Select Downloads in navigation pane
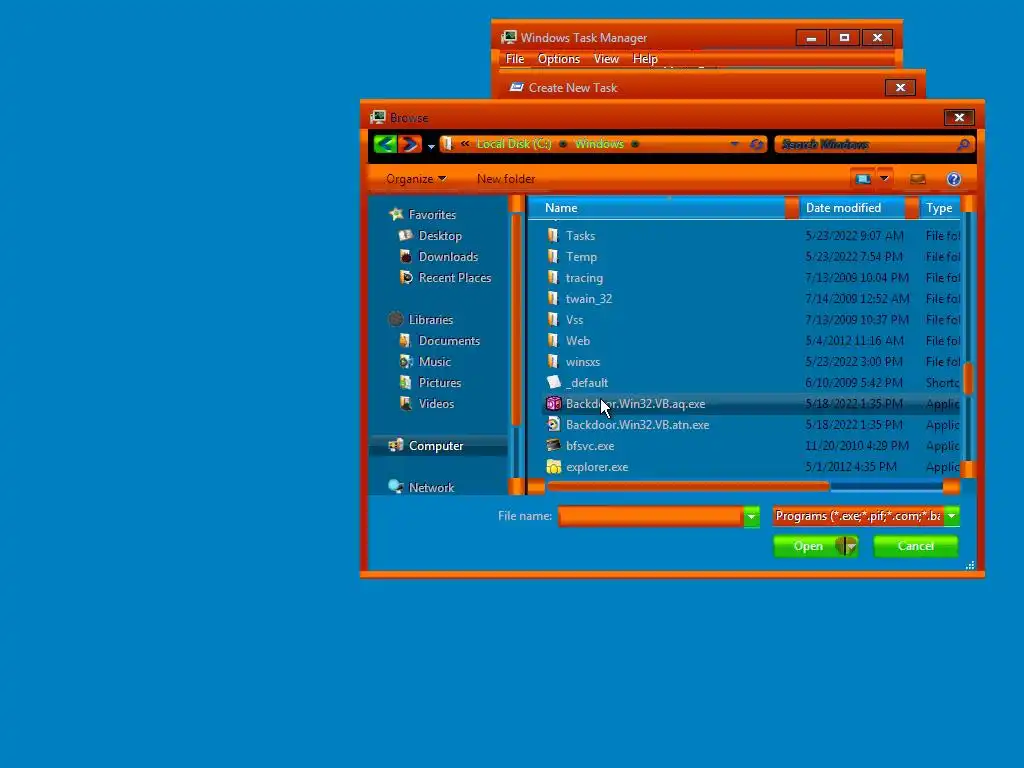The width and height of the screenshot is (1024, 768). (x=448, y=257)
